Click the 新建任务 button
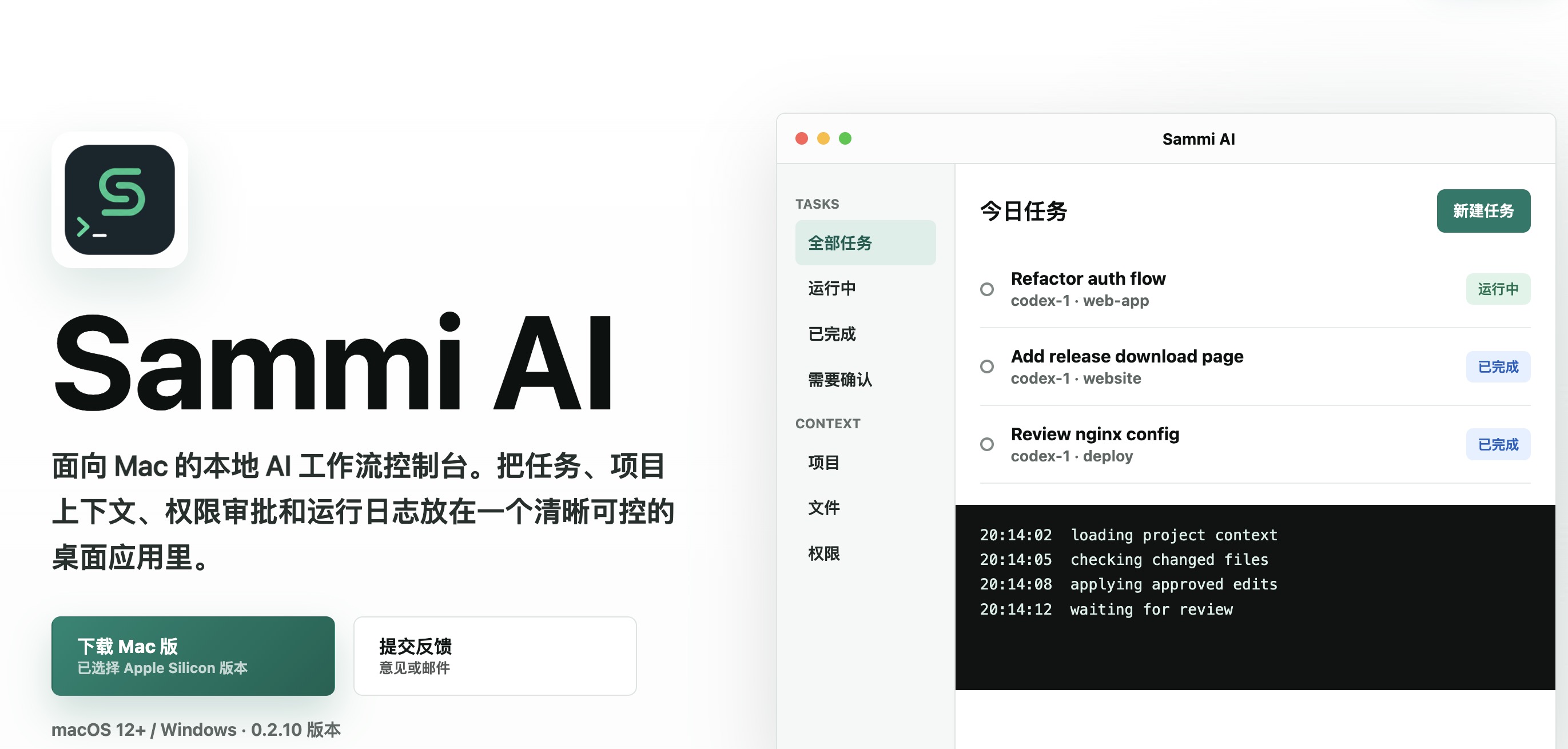1568x749 pixels. (x=1483, y=210)
